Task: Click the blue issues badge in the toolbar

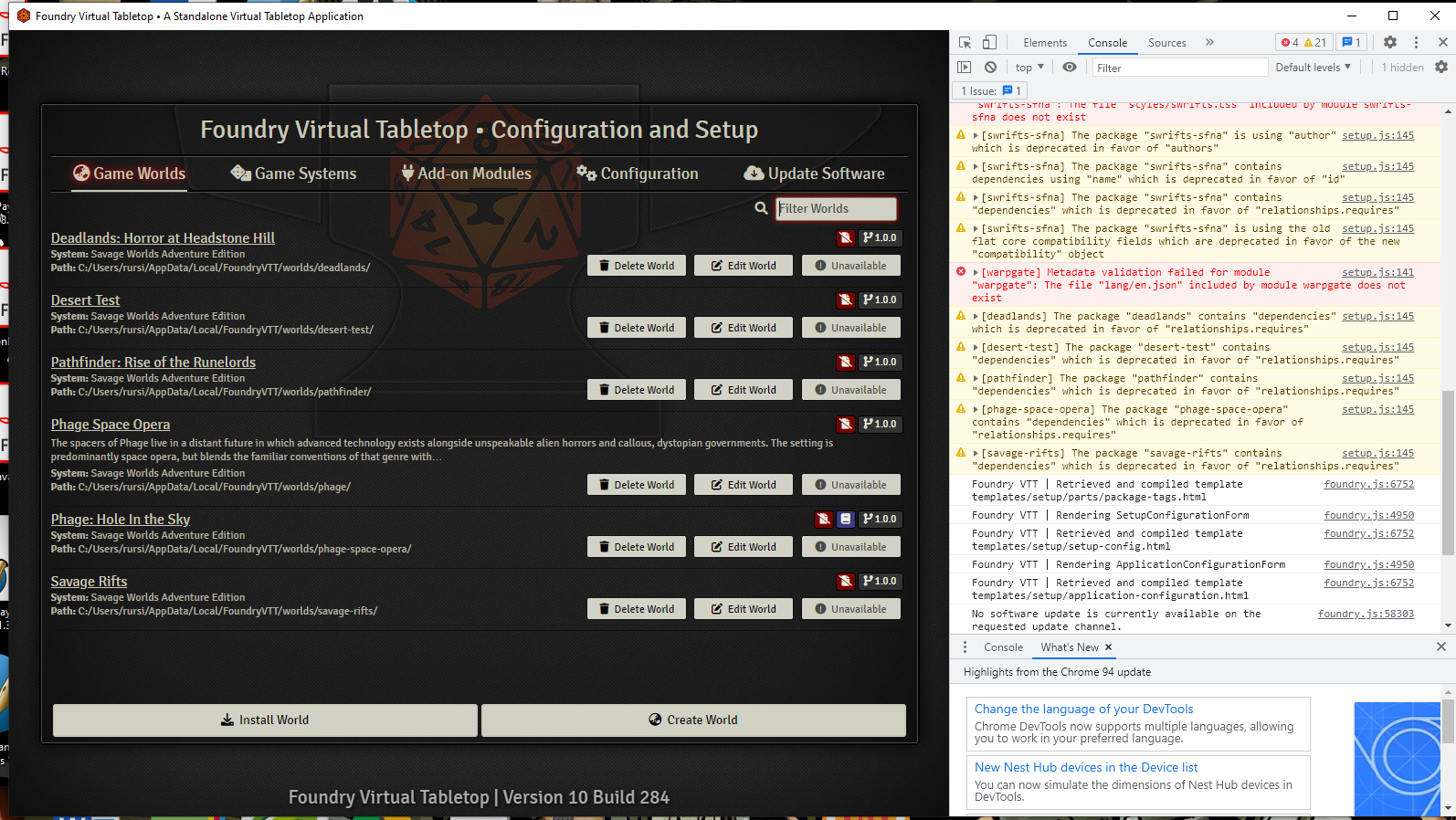Action: tap(1352, 43)
